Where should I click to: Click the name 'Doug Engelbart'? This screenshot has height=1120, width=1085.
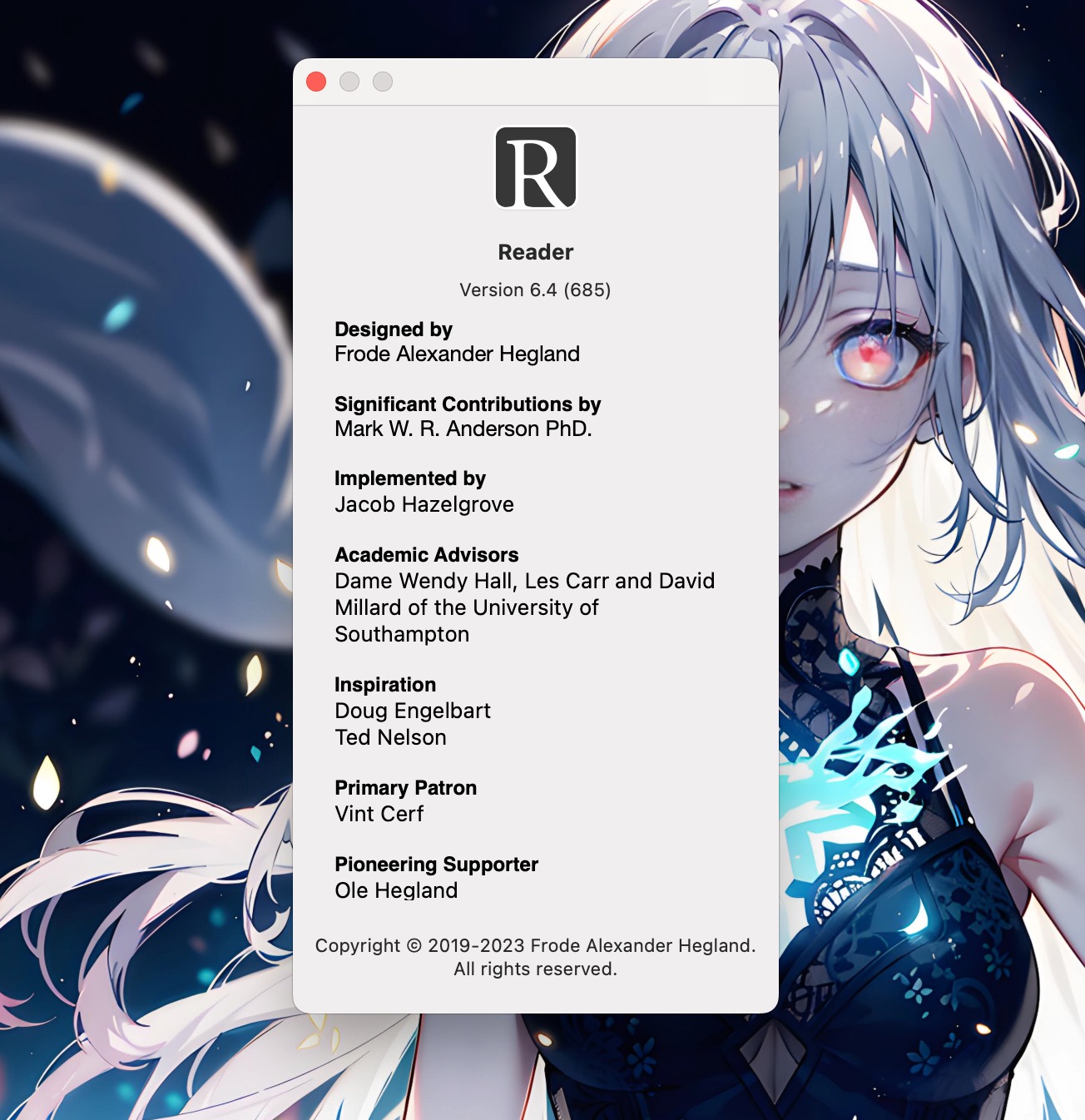click(x=413, y=711)
